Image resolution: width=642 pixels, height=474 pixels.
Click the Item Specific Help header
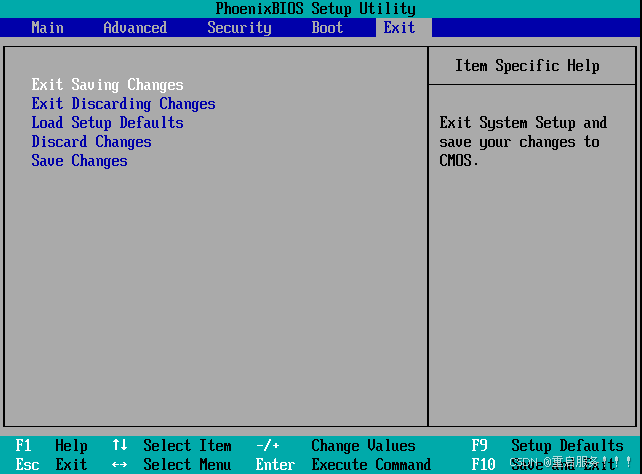(527, 66)
